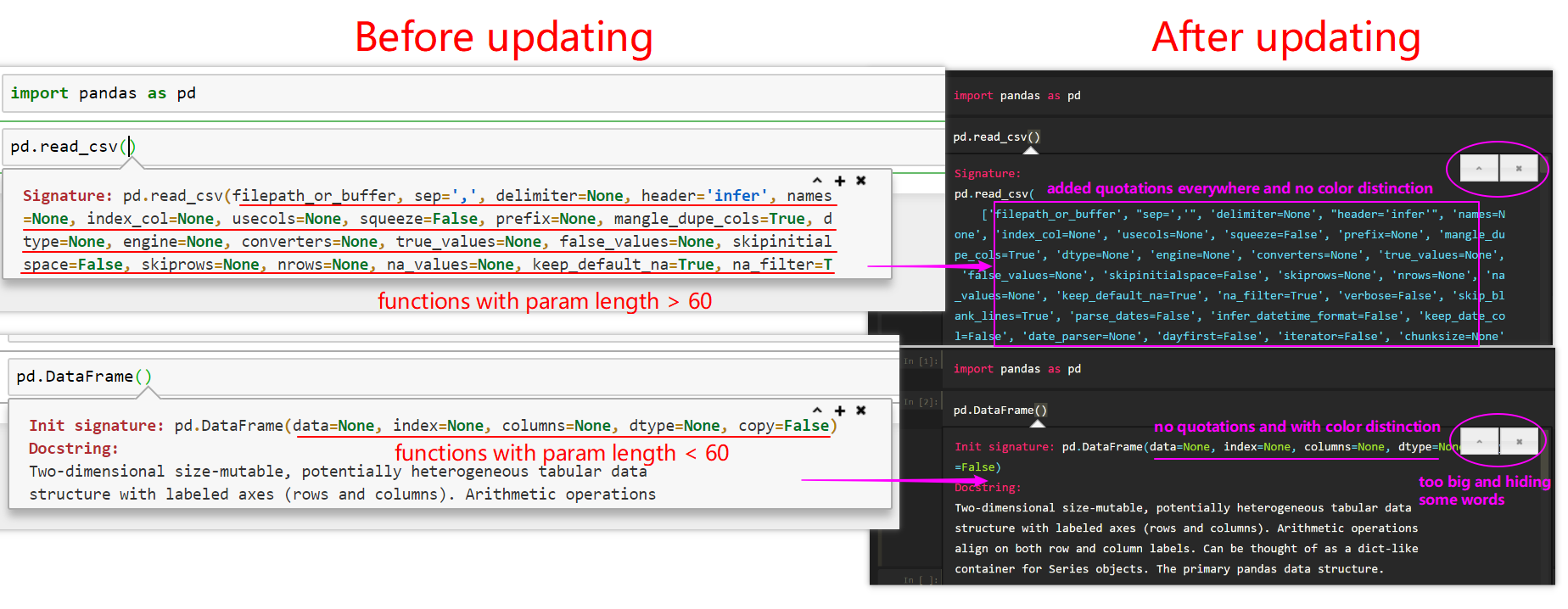
Task: Close the DataFrame tooltip in light notebook
Action: [861, 411]
